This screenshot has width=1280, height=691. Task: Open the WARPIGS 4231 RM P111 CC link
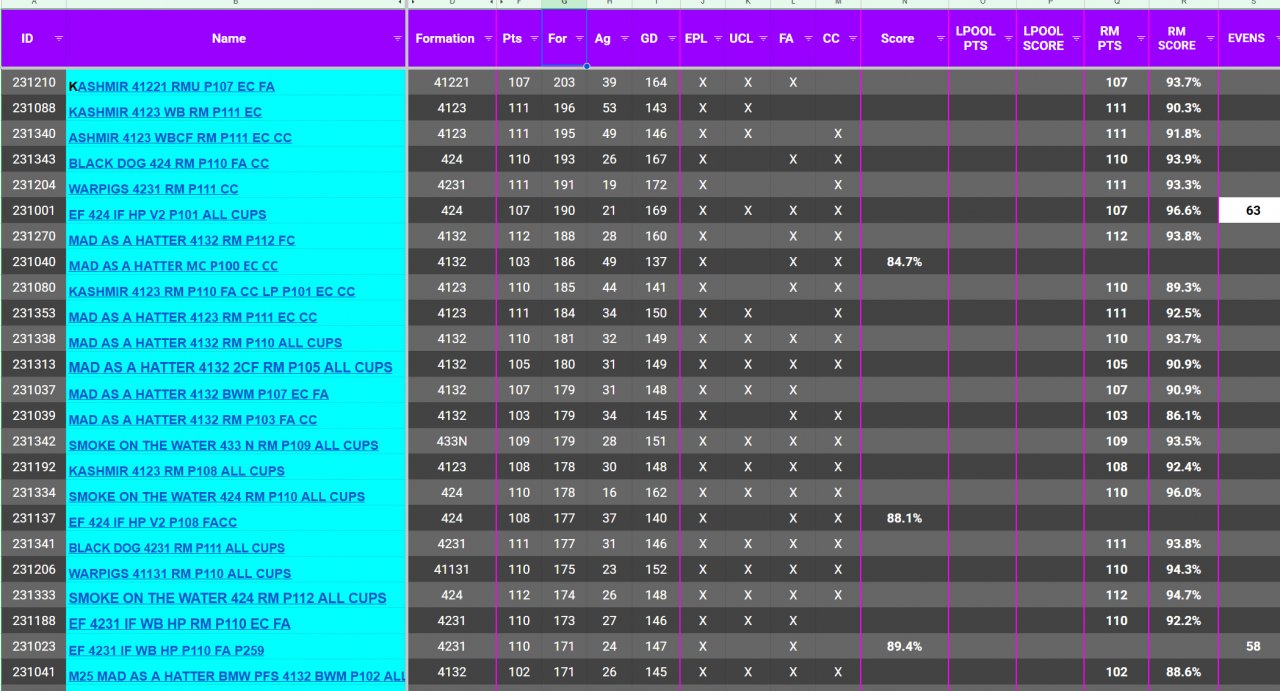coord(153,189)
